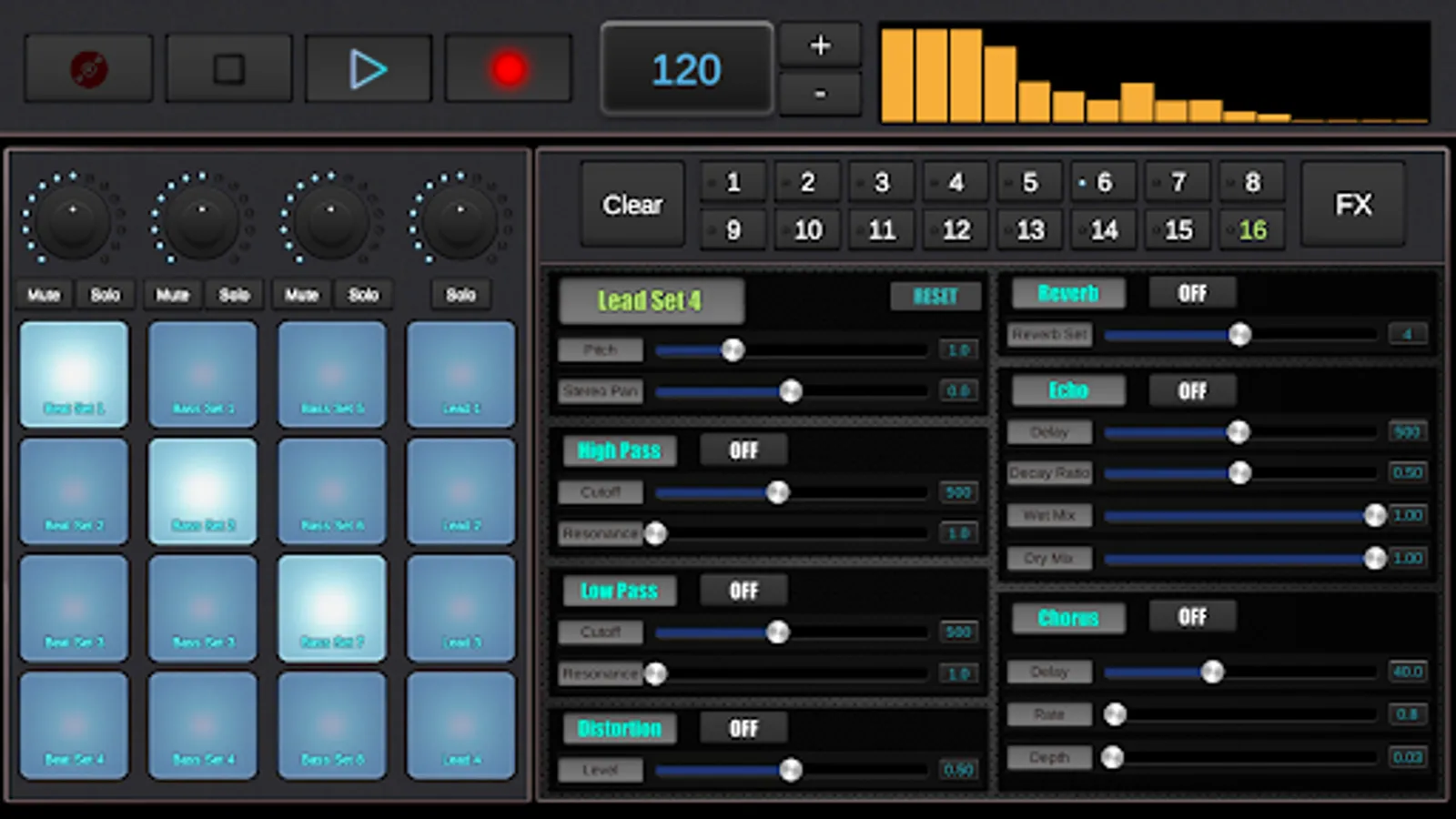
Task: Clear the current pattern
Action: (x=632, y=204)
